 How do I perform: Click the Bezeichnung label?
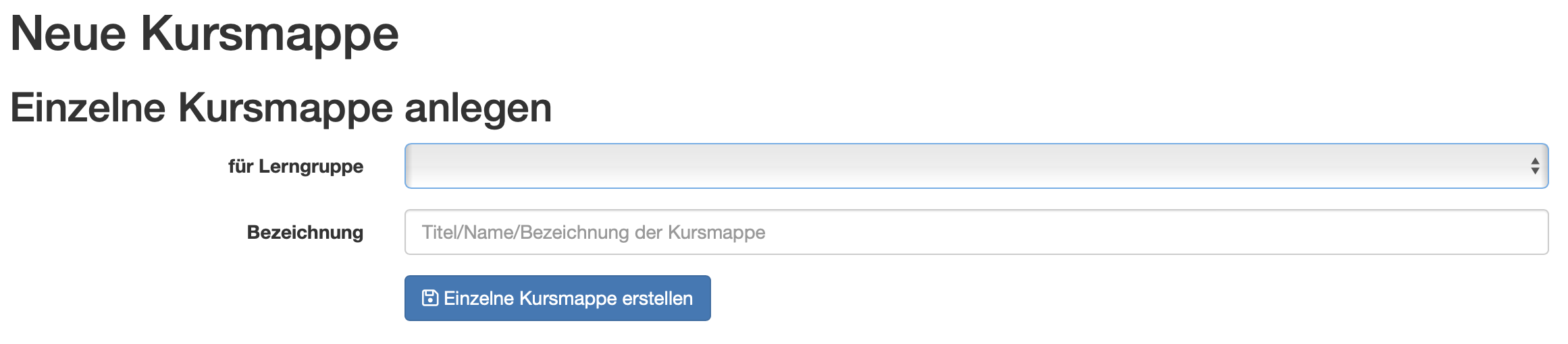coord(305,233)
